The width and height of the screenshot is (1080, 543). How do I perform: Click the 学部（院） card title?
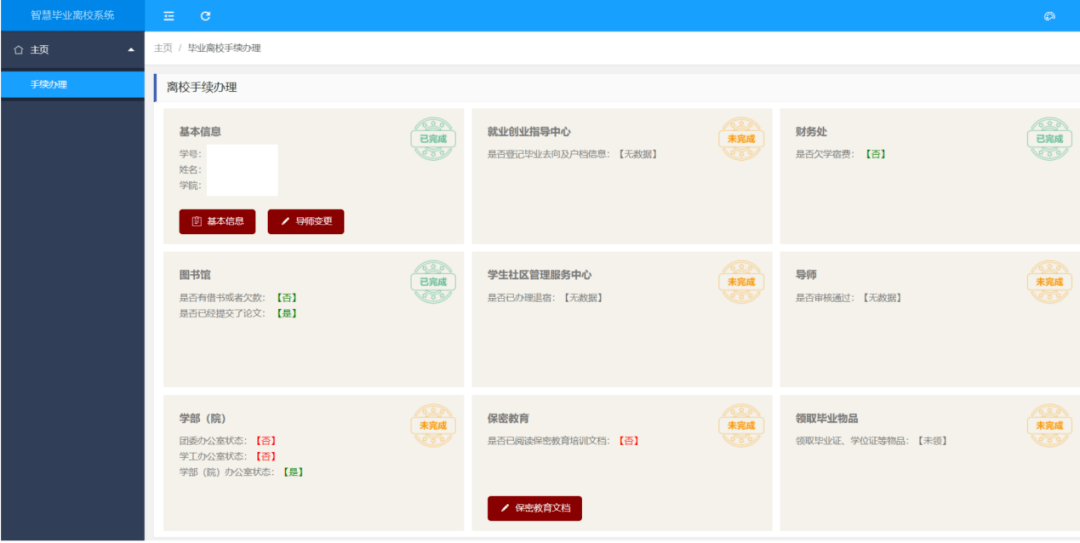click(x=202, y=418)
